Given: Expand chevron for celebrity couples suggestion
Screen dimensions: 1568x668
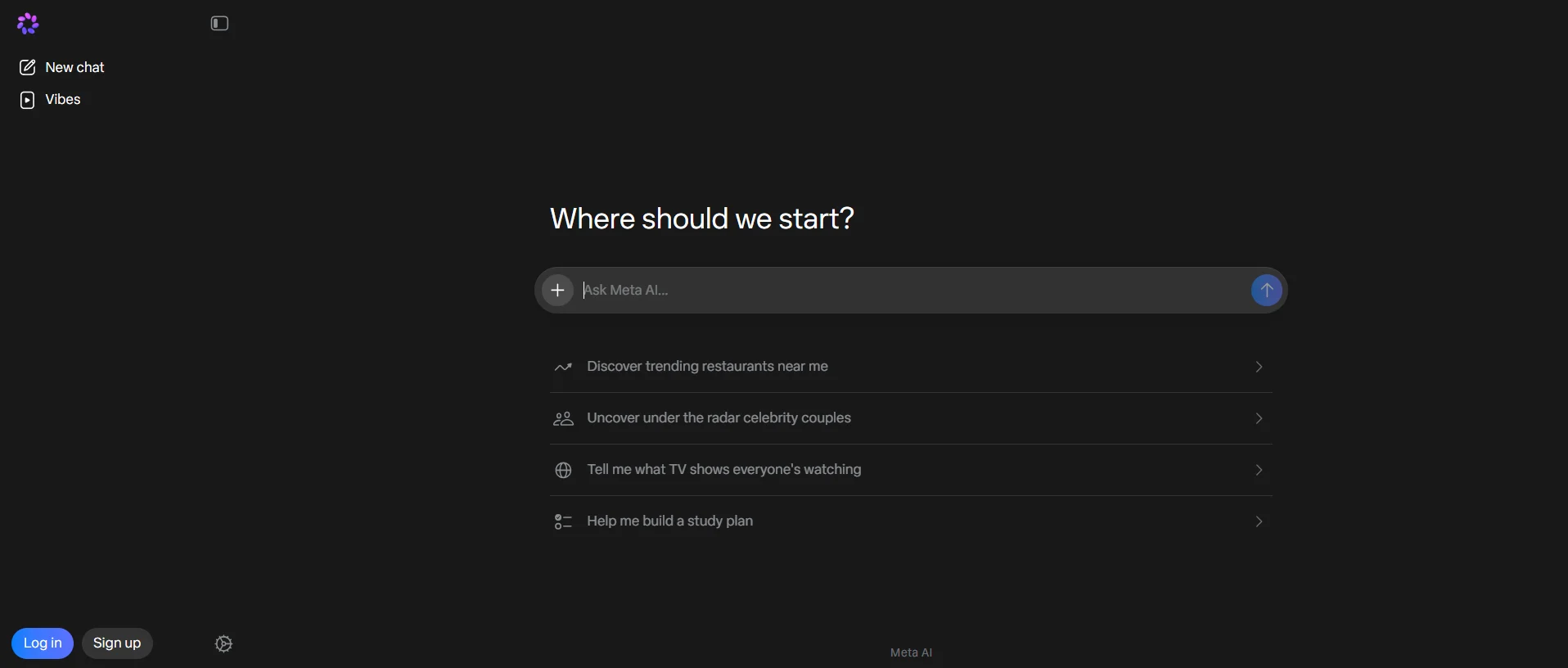Looking at the screenshot, I should click(1259, 418).
